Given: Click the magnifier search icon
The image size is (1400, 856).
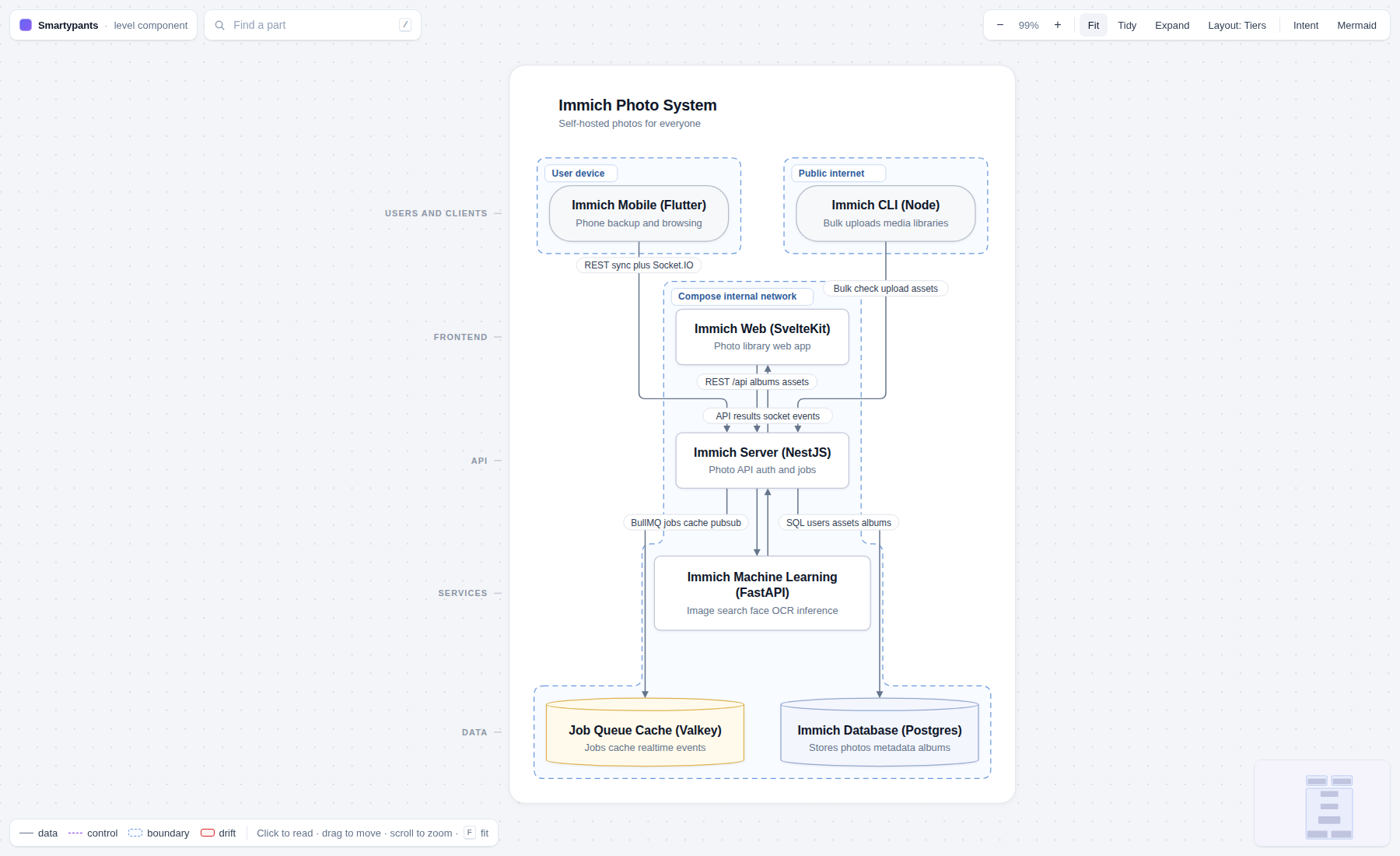Looking at the screenshot, I should 220,25.
